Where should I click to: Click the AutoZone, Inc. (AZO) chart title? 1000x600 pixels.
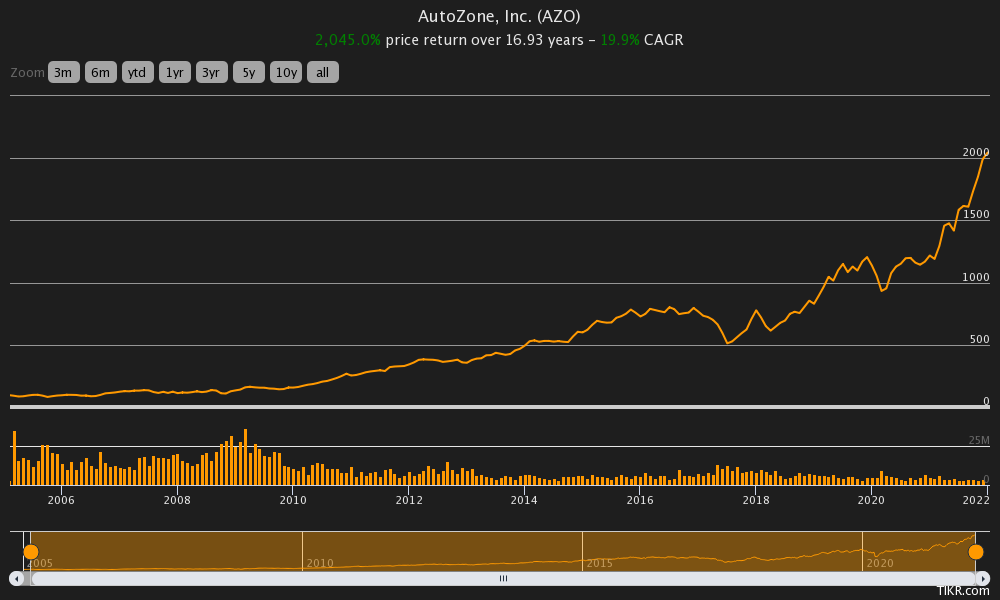click(x=499, y=16)
